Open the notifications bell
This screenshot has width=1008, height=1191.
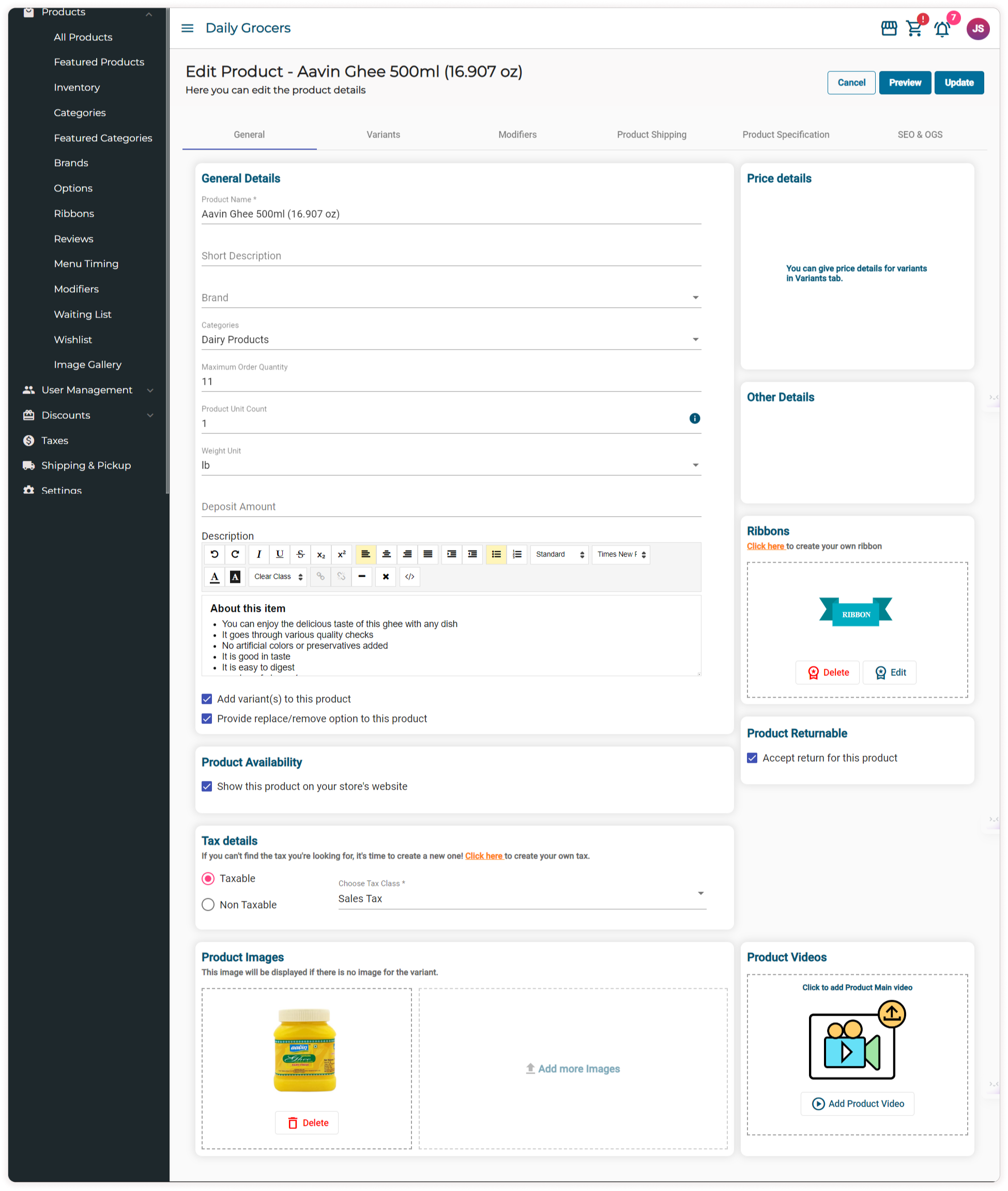(942, 28)
